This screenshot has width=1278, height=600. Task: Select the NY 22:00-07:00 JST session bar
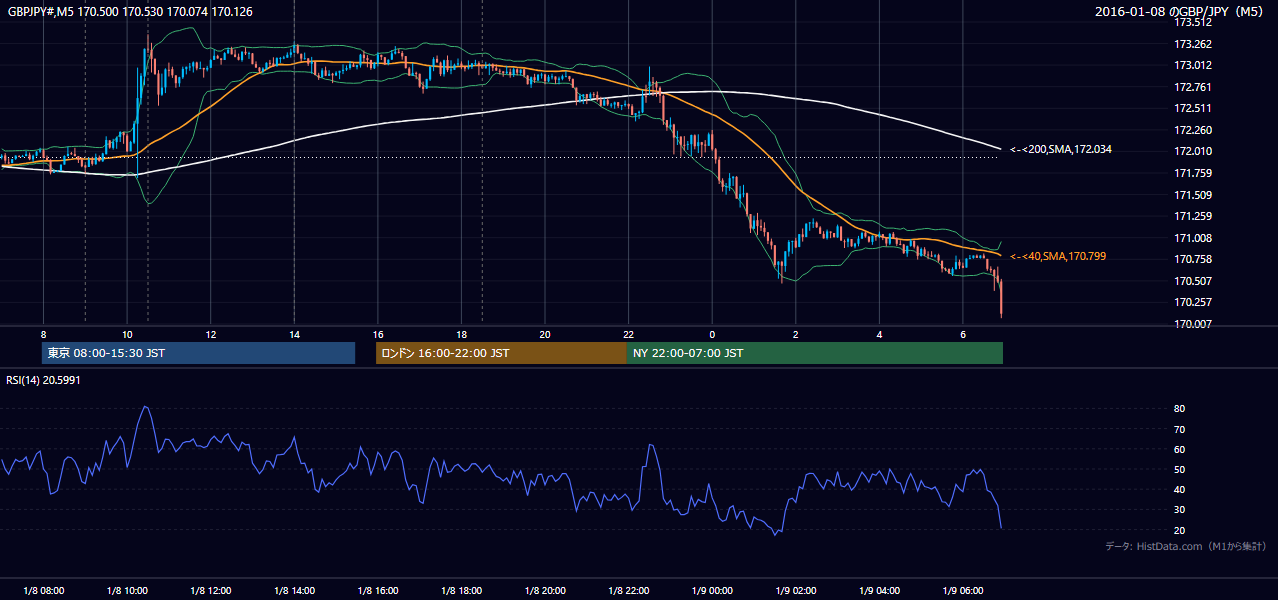[814, 353]
